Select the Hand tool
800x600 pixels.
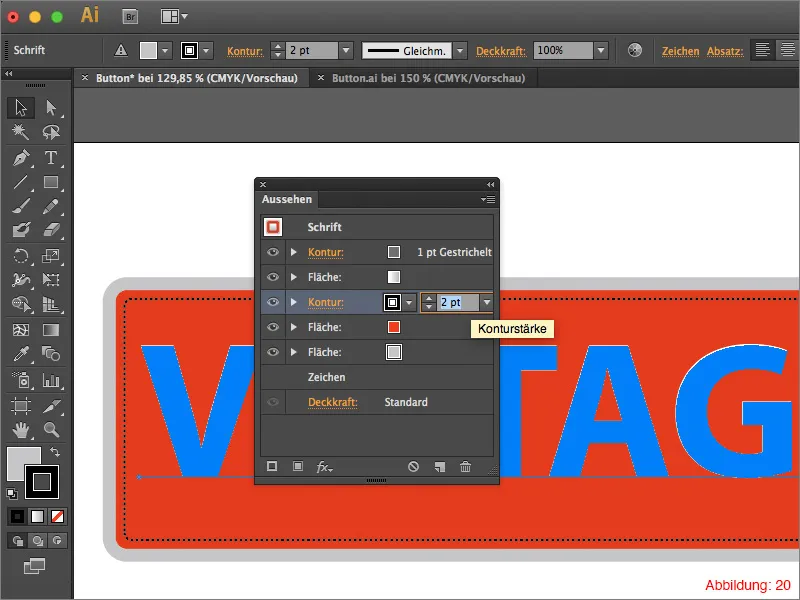pyautogui.click(x=21, y=430)
